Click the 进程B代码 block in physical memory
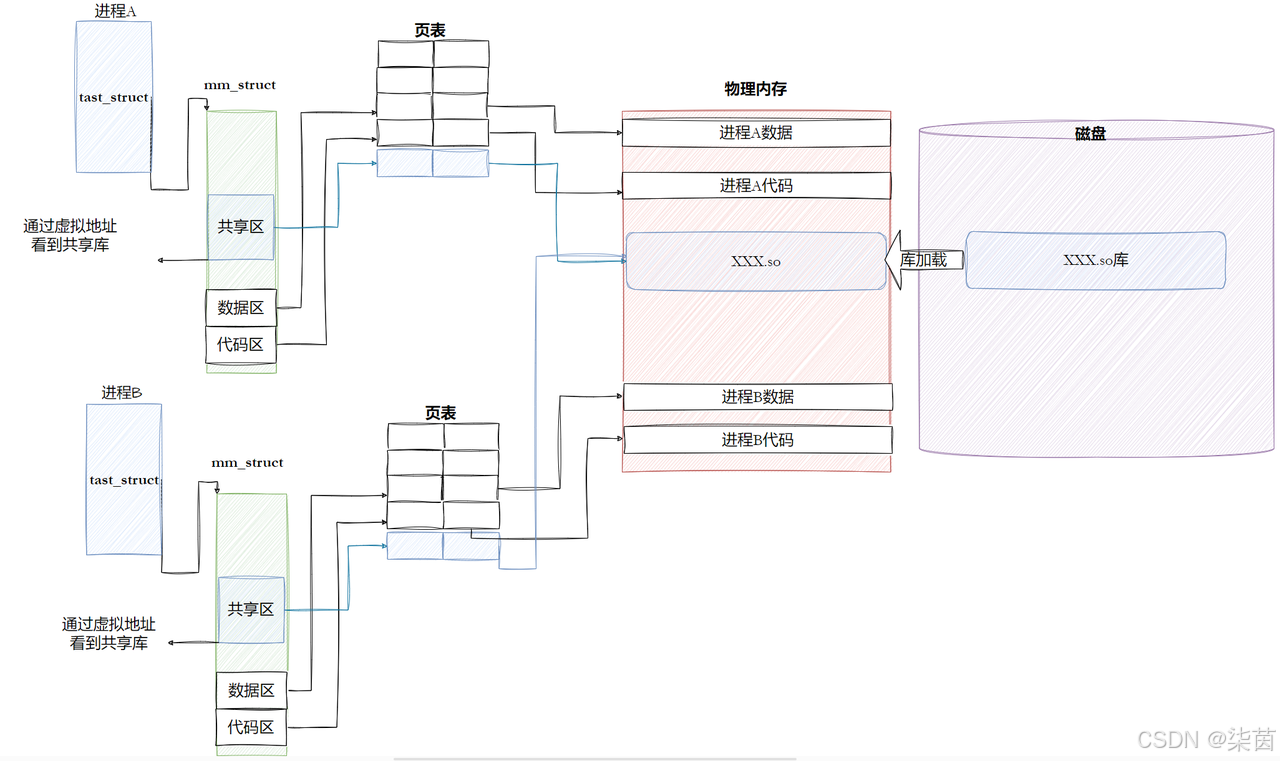The height and width of the screenshot is (761, 1280). pyautogui.click(x=756, y=440)
